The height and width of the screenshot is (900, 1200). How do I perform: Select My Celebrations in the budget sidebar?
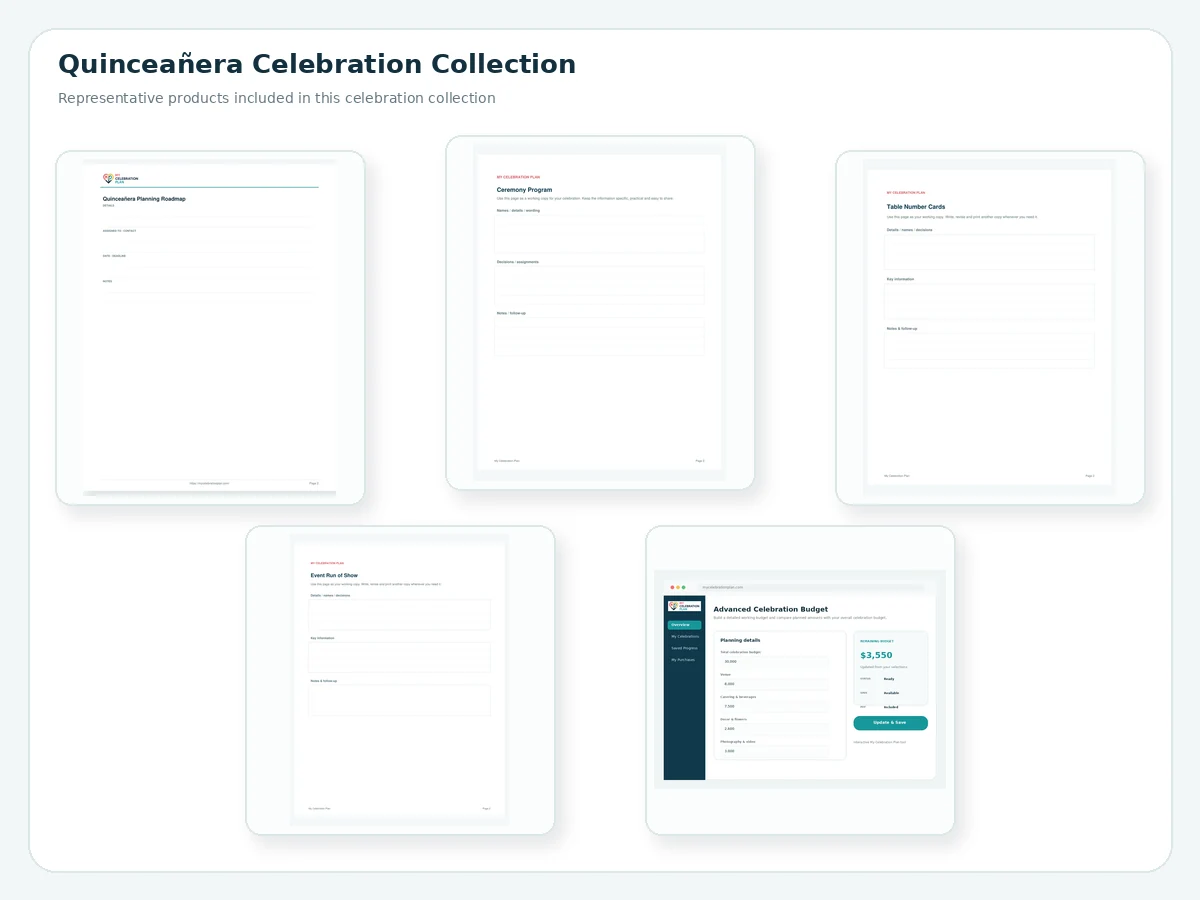685,636
